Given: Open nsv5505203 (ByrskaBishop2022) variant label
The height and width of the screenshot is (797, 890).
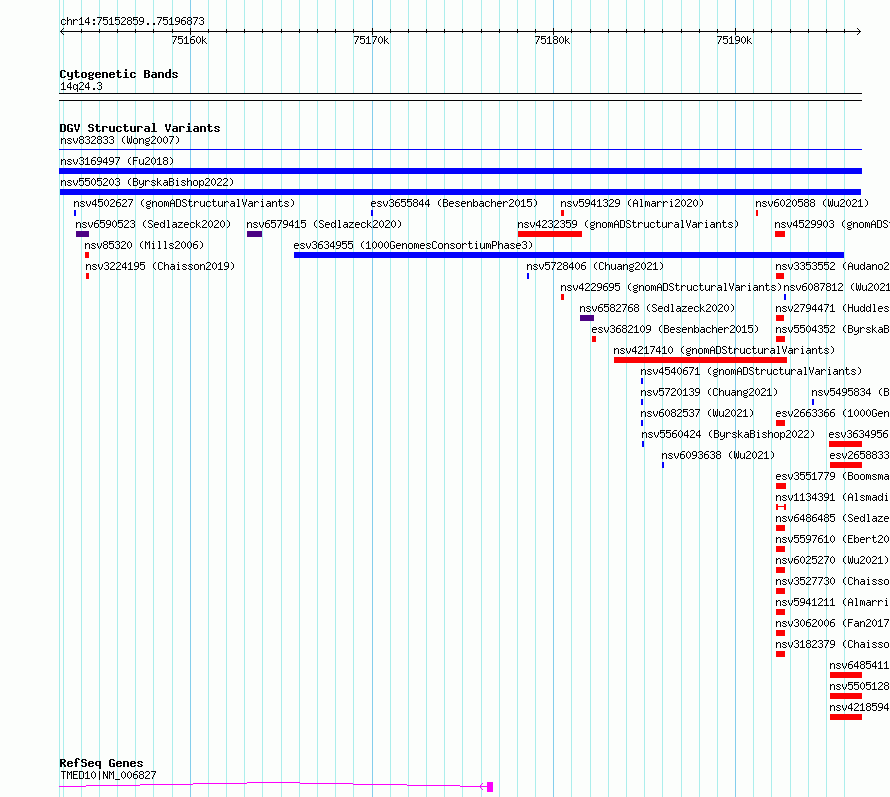Looking at the screenshot, I should tap(147, 182).
